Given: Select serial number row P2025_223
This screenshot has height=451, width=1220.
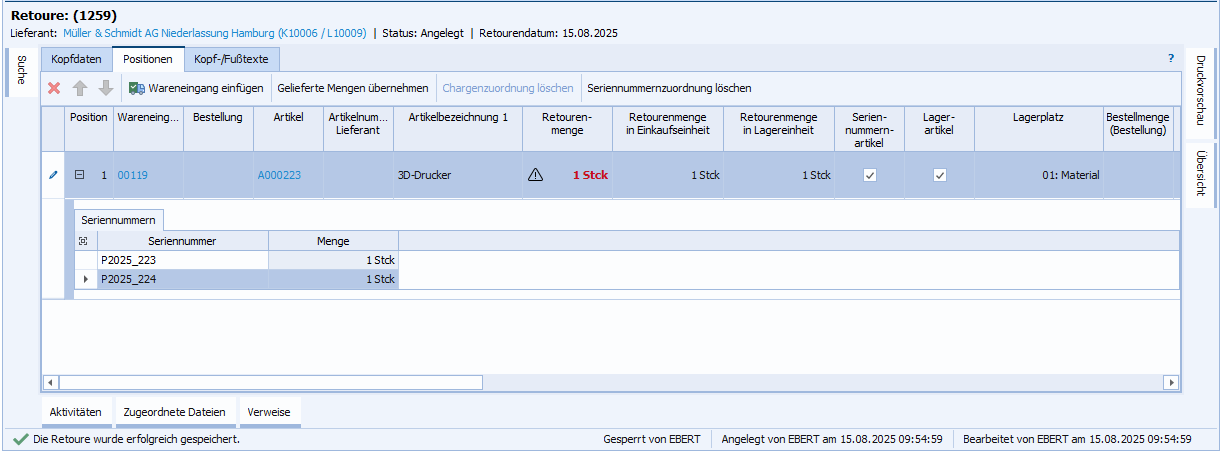Looking at the screenshot, I should pyautogui.click(x=182, y=260).
